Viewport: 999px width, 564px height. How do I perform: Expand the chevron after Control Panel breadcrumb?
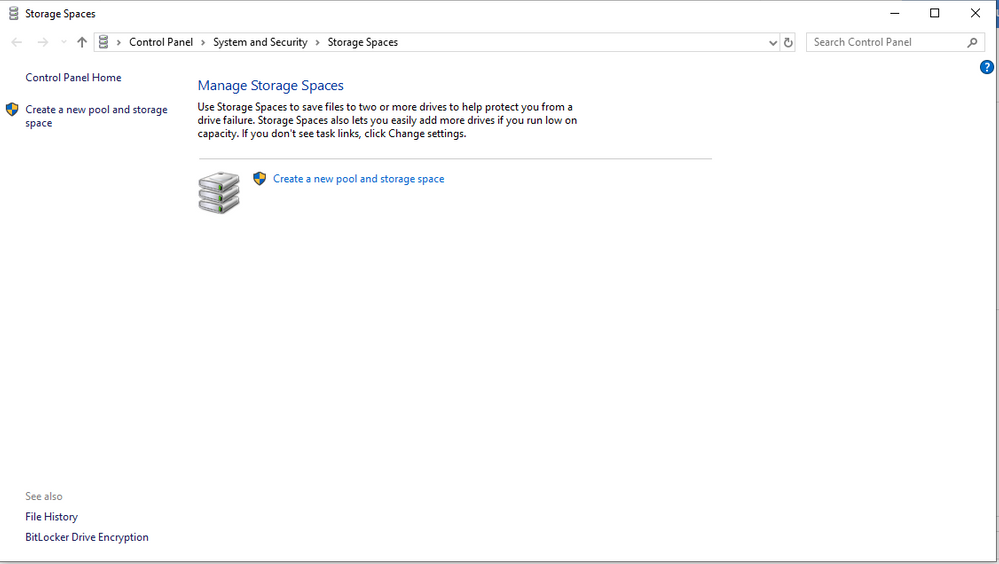pos(203,42)
